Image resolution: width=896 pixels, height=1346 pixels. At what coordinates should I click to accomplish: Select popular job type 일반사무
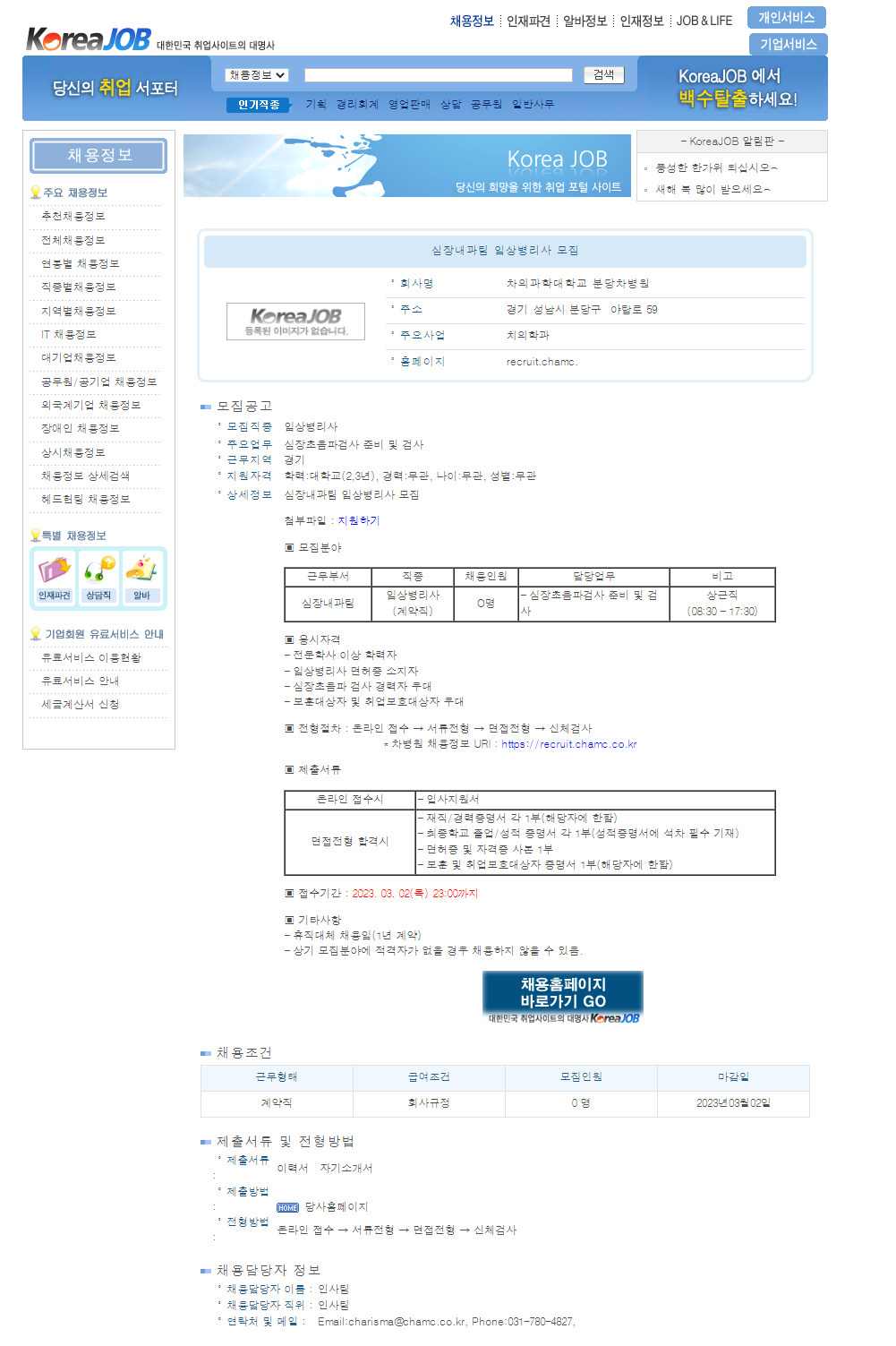pos(533,105)
